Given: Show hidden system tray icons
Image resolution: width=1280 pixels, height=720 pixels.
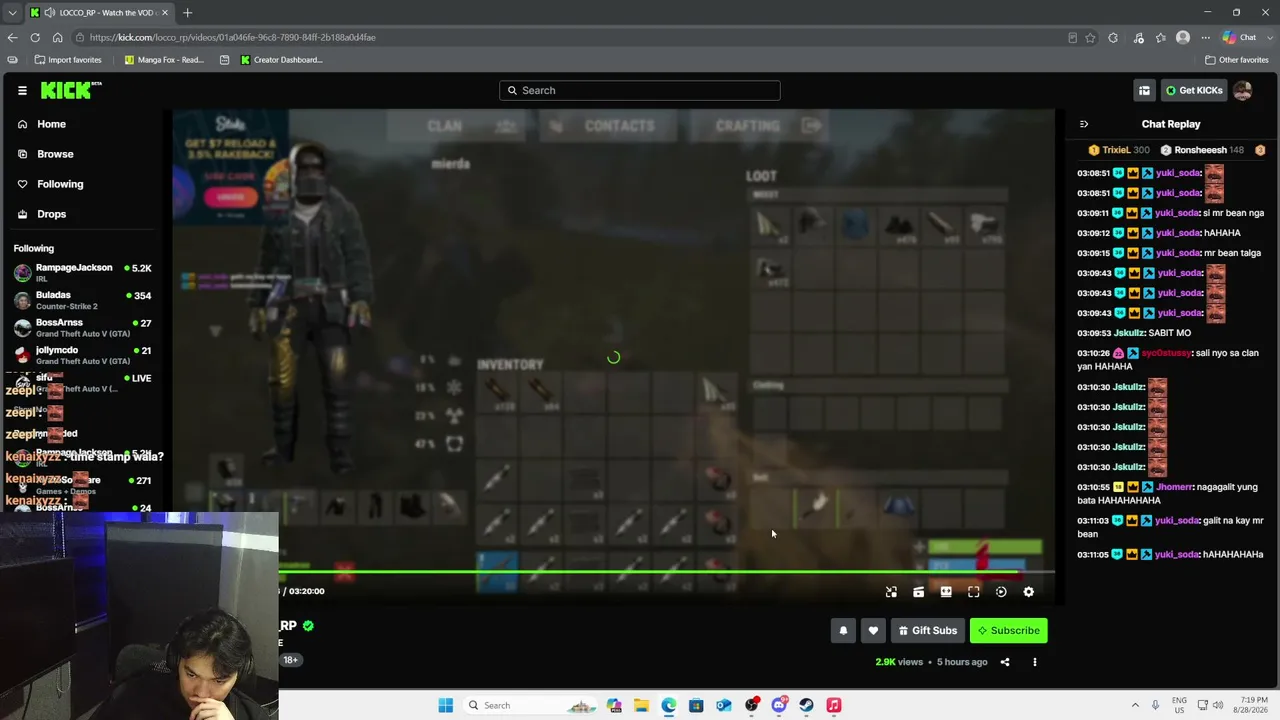Looking at the screenshot, I should pos(1135,705).
